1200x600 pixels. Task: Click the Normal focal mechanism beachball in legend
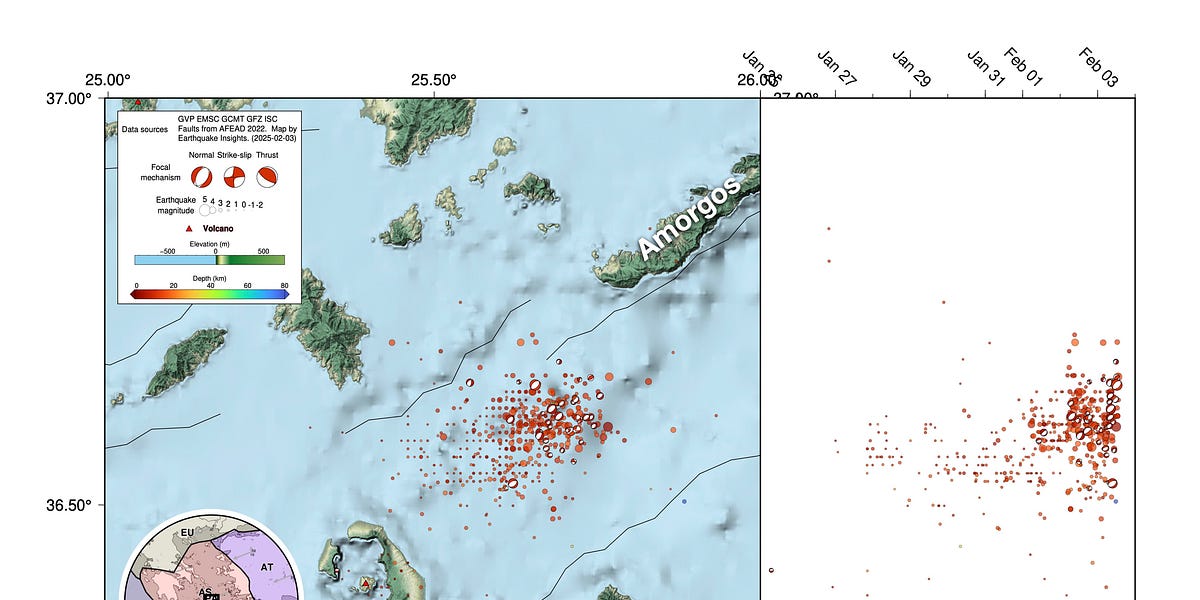pos(202,177)
